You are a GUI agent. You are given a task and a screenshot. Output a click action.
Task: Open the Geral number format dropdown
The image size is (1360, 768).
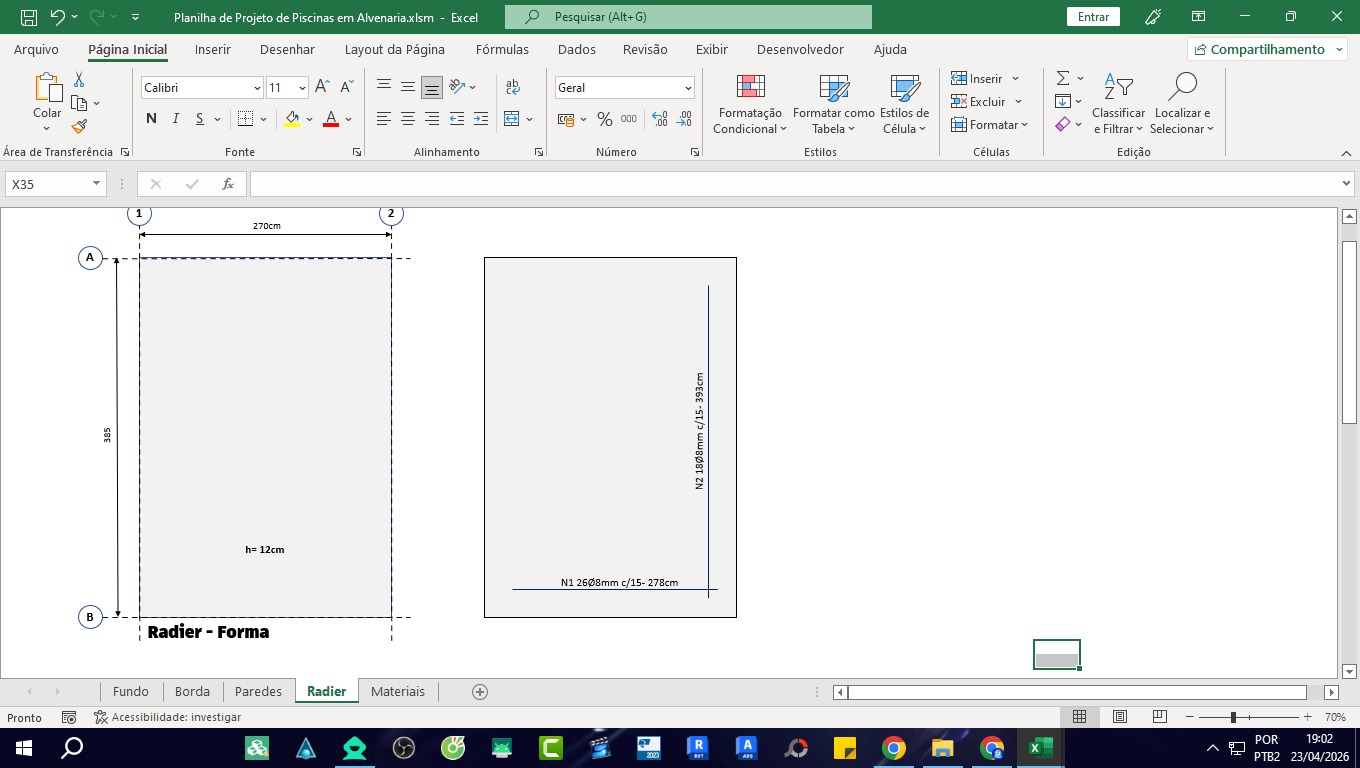pos(687,88)
